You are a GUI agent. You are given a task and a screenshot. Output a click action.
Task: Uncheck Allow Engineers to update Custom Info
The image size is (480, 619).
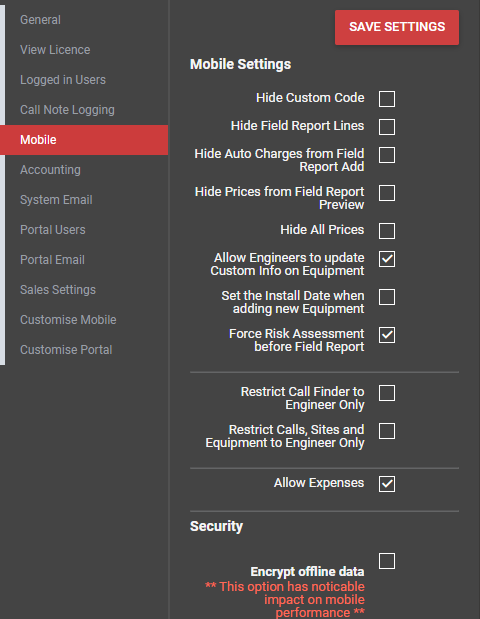(x=387, y=259)
